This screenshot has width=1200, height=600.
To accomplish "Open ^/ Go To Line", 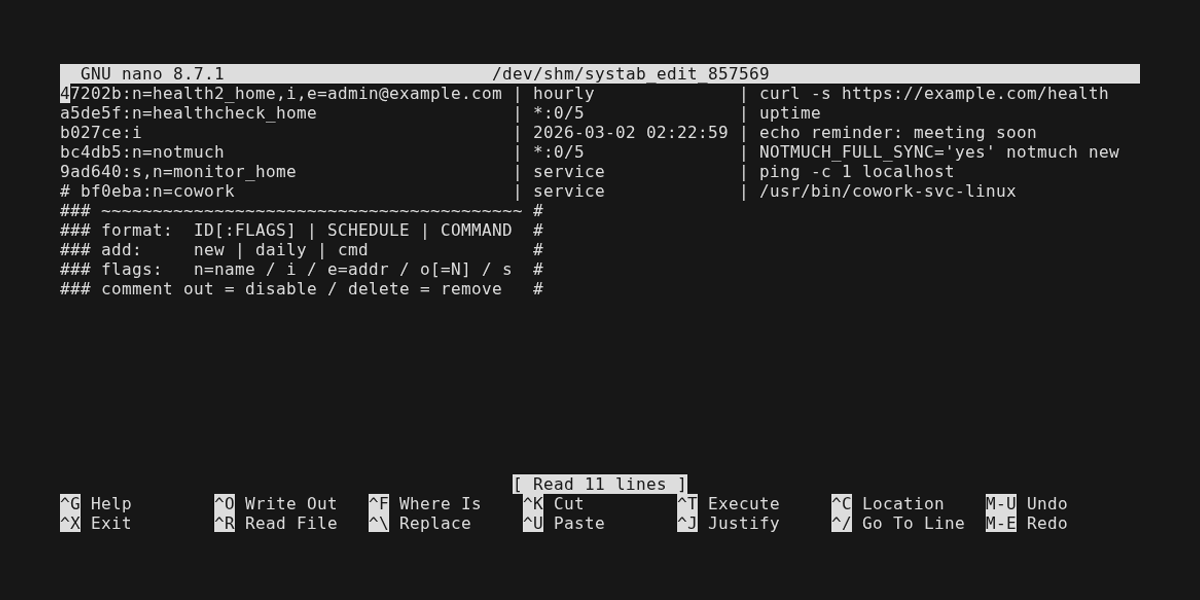I will 897,523.
